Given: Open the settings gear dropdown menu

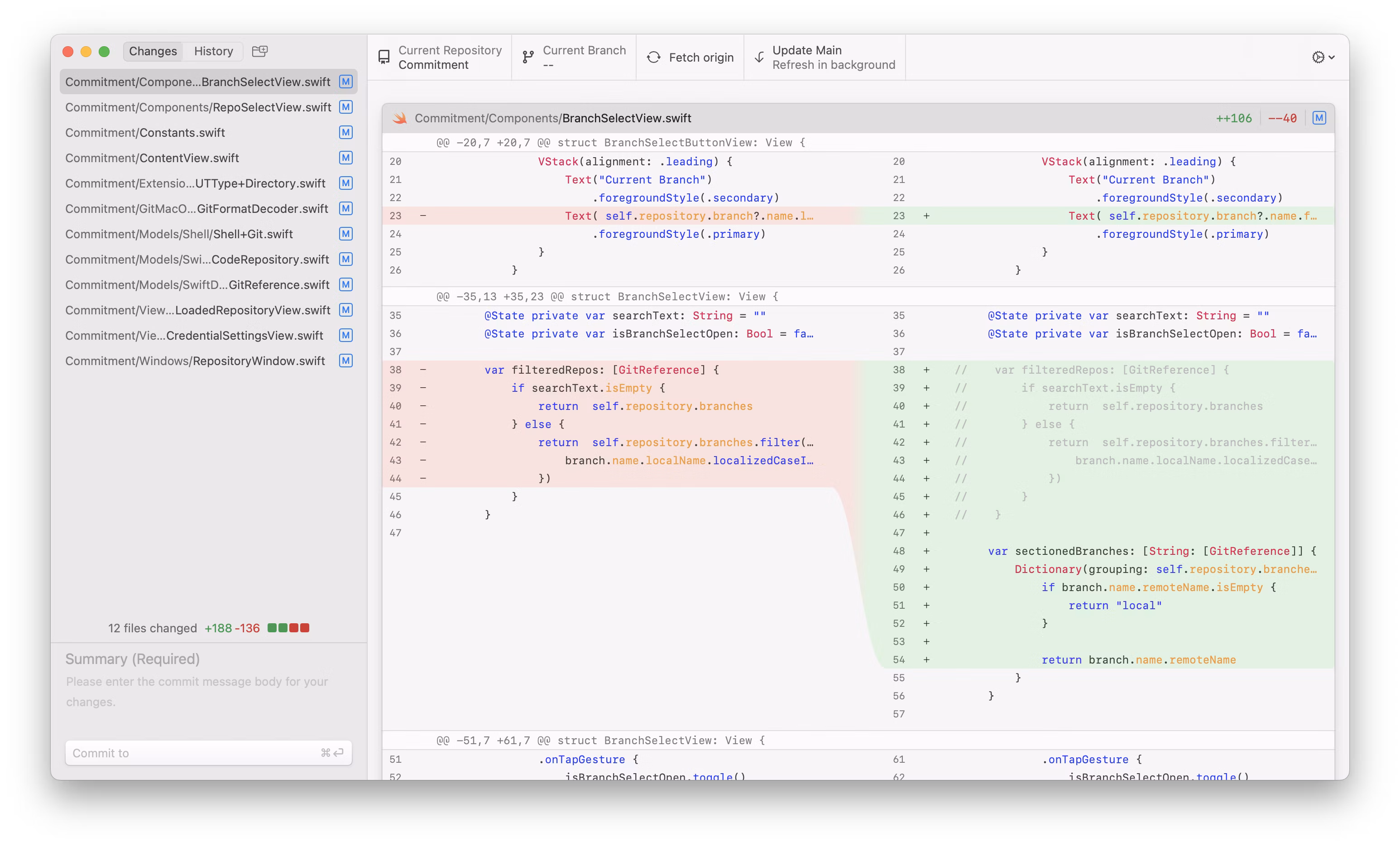Looking at the screenshot, I should tap(1323, 57).
